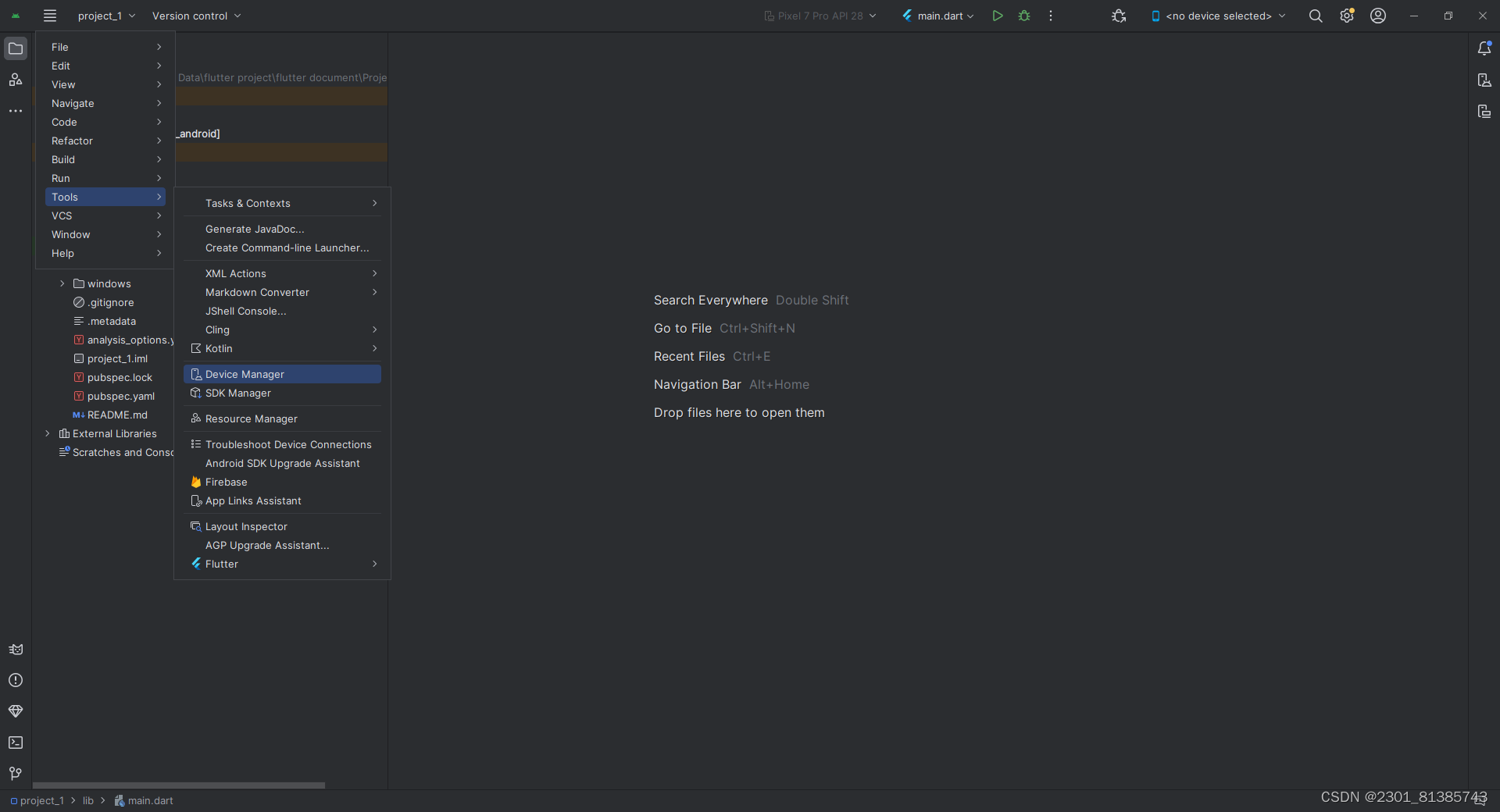Open the Git version control icon
Image resolution: width=1500 pixels, height=812 pixels.
click(x=16, y=774)
